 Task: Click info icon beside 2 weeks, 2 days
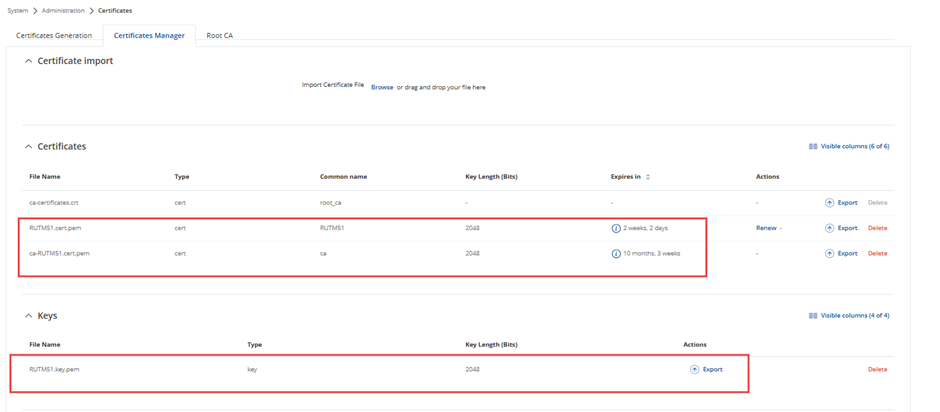point(616,228)
